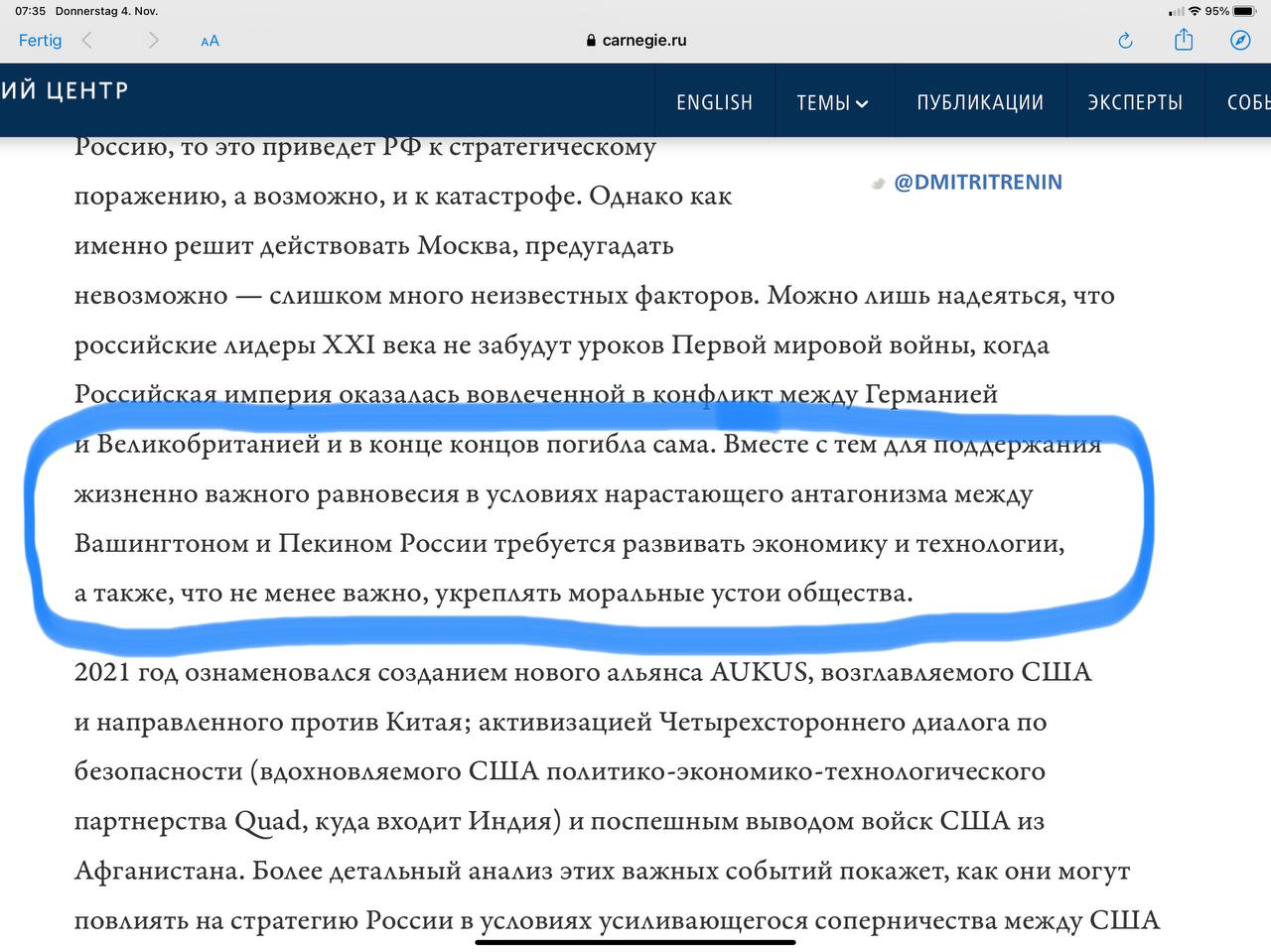This screenshot has width=1271, height=952.
Task: Tap the home indicator bar at bottom
Action: tap(635, 942)
